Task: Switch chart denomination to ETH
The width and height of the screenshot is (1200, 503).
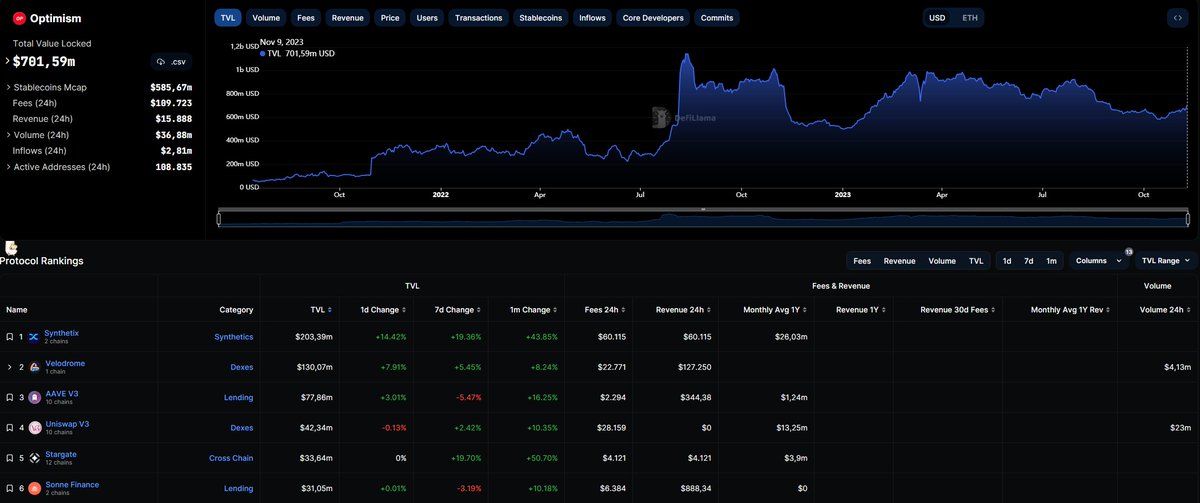Action: click(970, 18)
